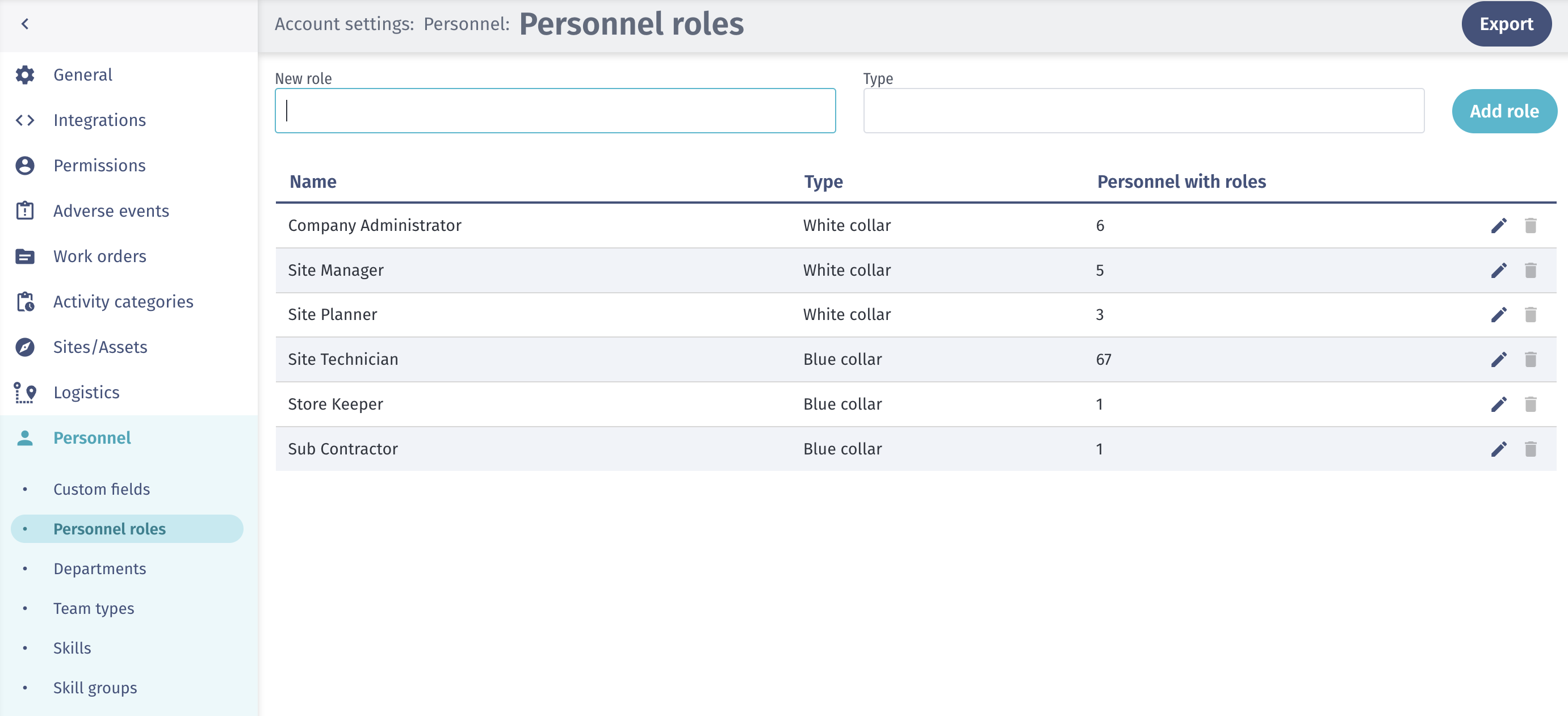1568x716 pixels.
Task: Click the back chevron arrow
Action: pos(25,24)
